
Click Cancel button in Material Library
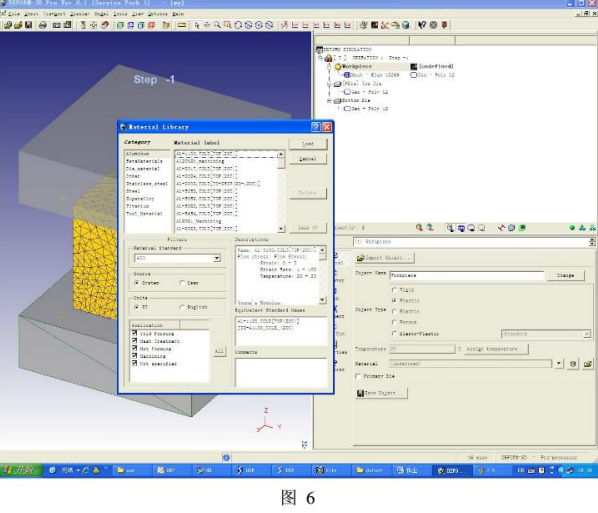(308, 159)
